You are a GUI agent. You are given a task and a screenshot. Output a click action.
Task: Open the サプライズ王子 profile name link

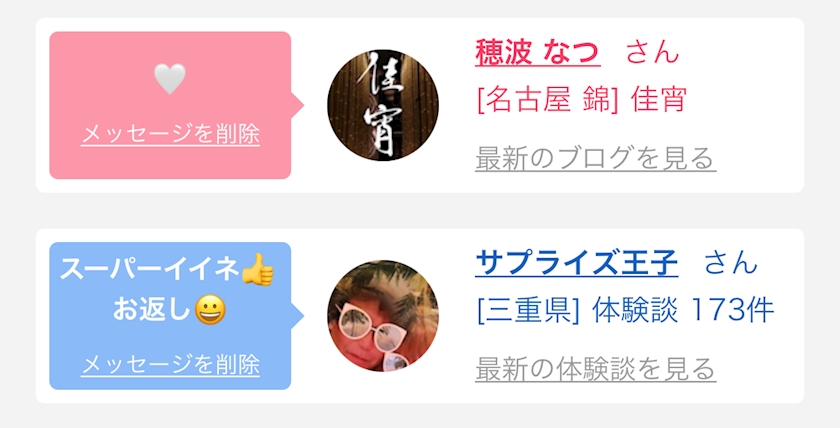(576, 263)
